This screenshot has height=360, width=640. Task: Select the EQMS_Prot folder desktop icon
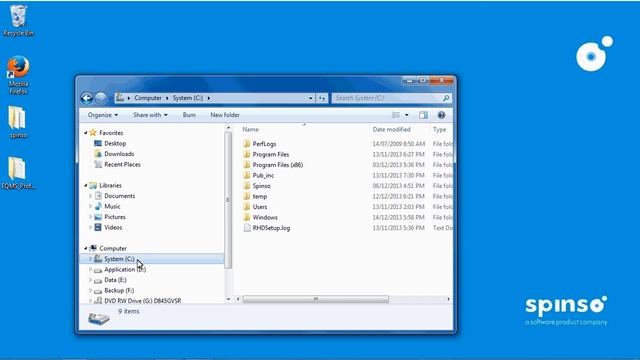coord(18,173)
